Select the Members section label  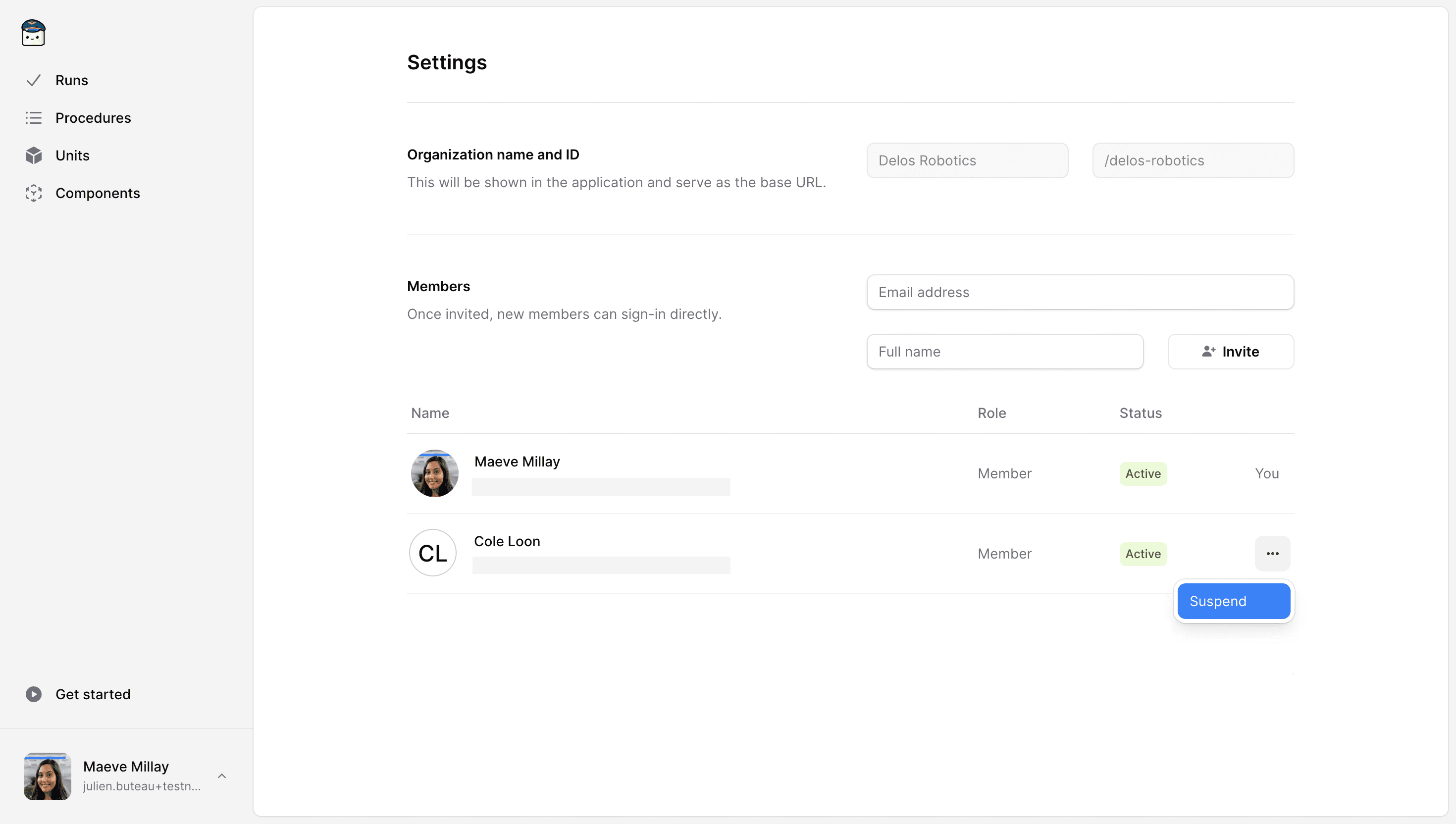[438, 286]
